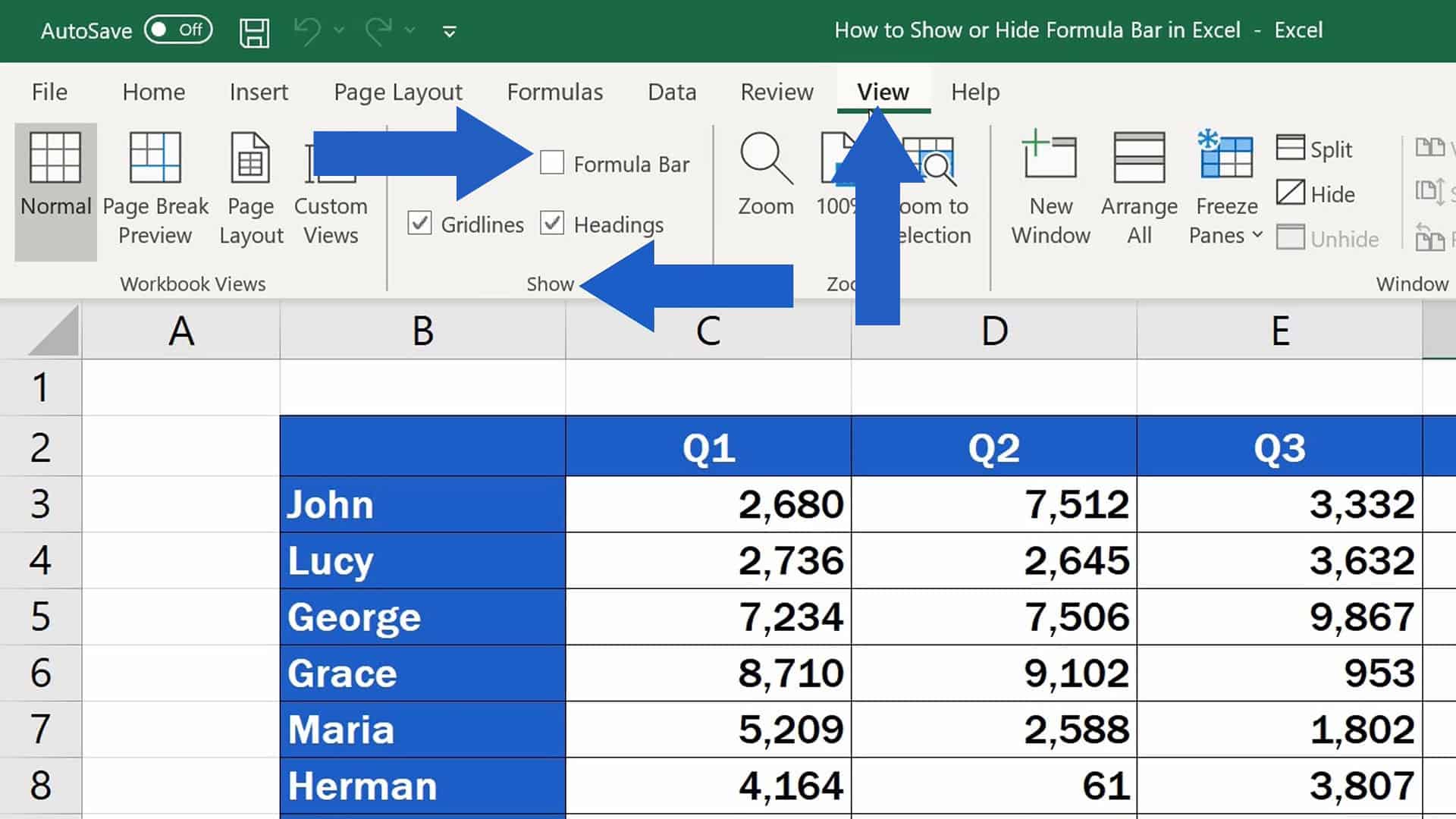Open the File menu
Image resolution: width=1456 pixels, height=819 pixels.
[x=49, y=91]
